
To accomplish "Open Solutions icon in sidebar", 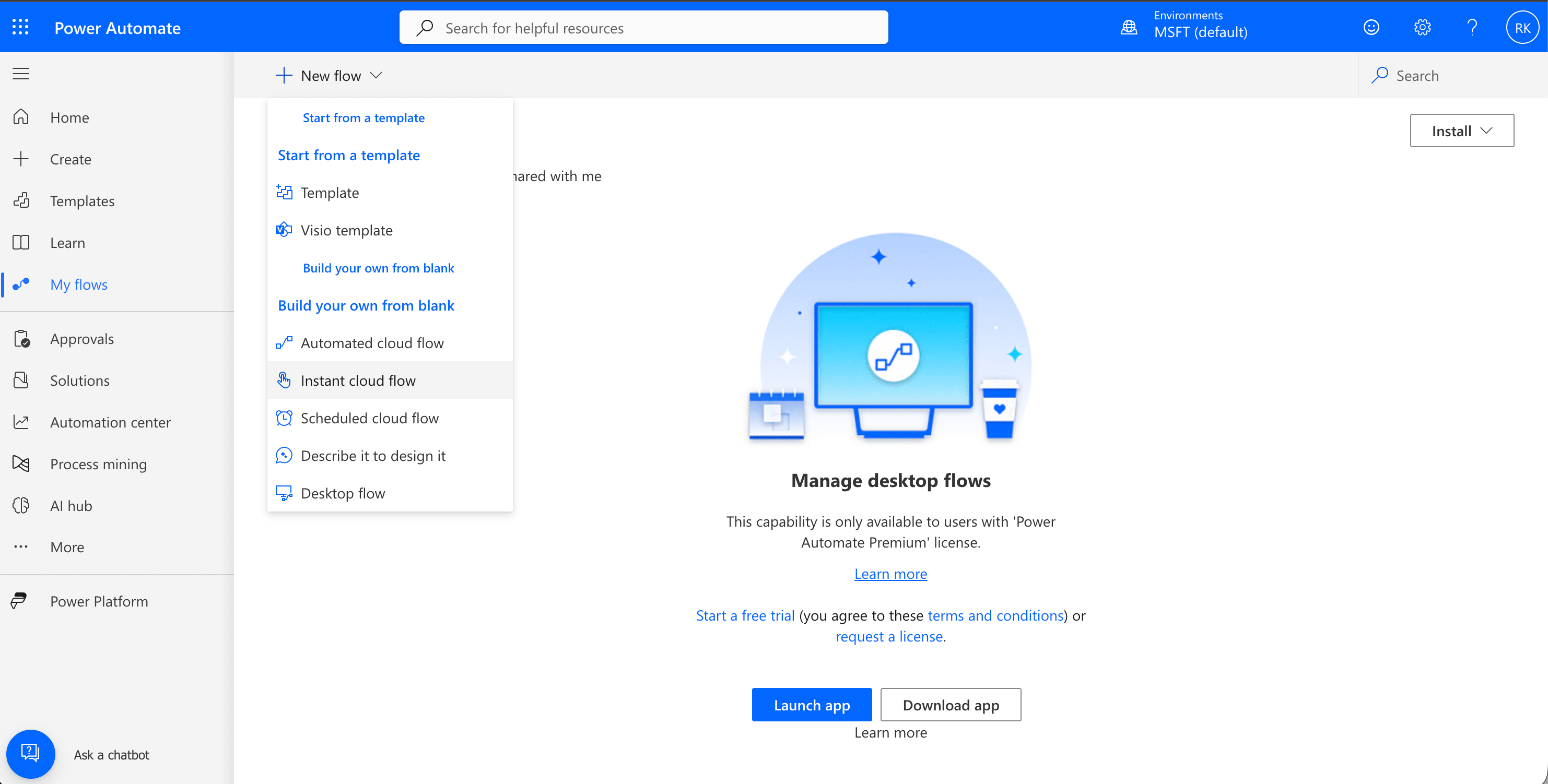I will point(21,381).
